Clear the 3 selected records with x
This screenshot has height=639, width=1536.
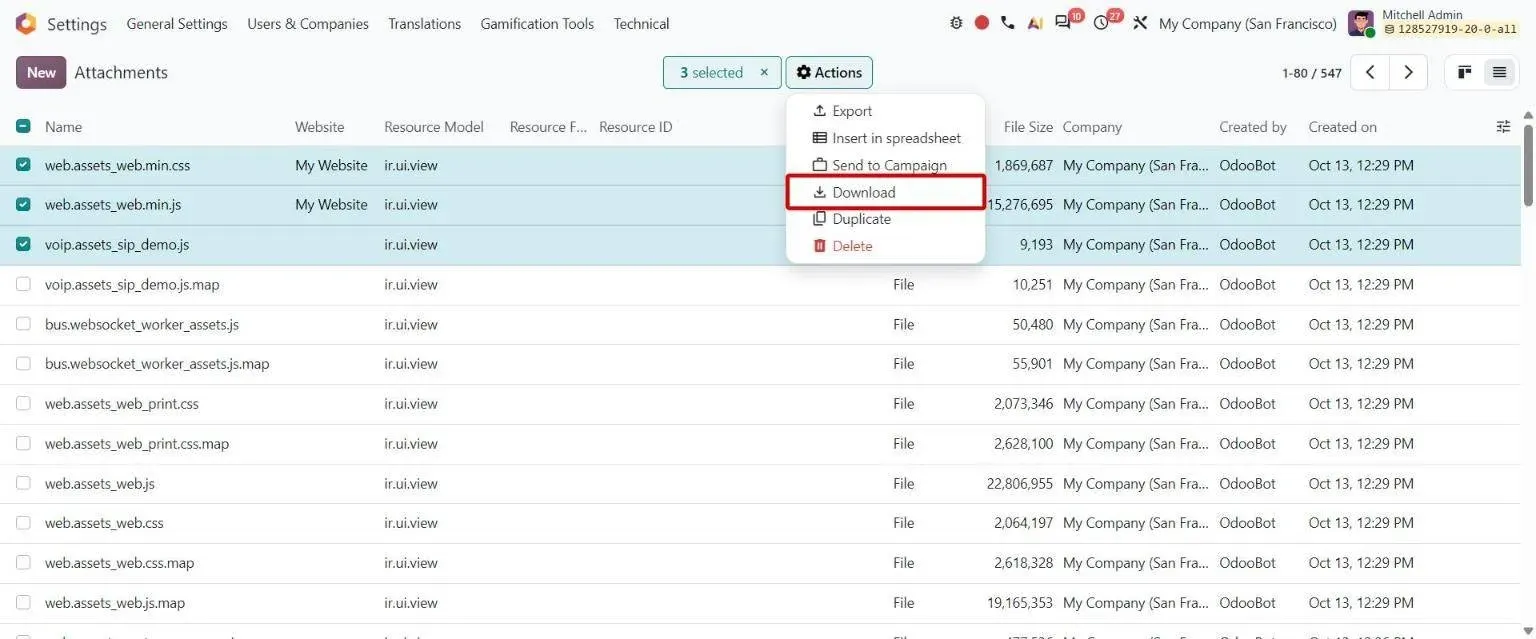pyautogui.click(x=764, y=72)
